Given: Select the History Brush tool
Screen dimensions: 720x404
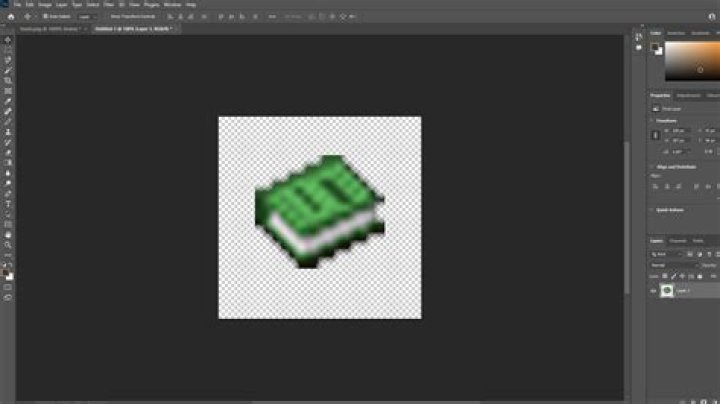Looking at the screenshot, I should 8,142.
